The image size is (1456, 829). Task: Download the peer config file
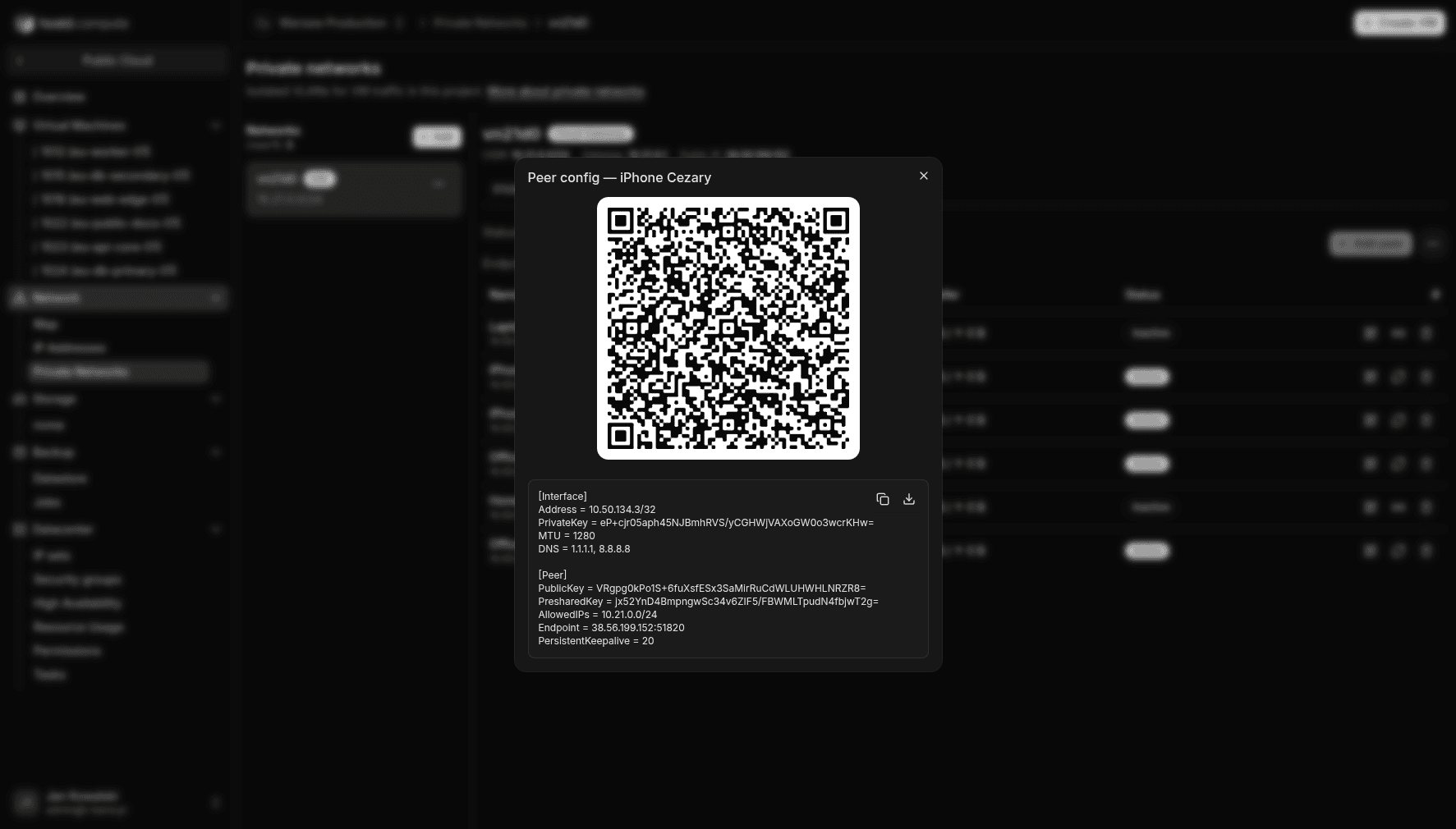pos(909,499)
